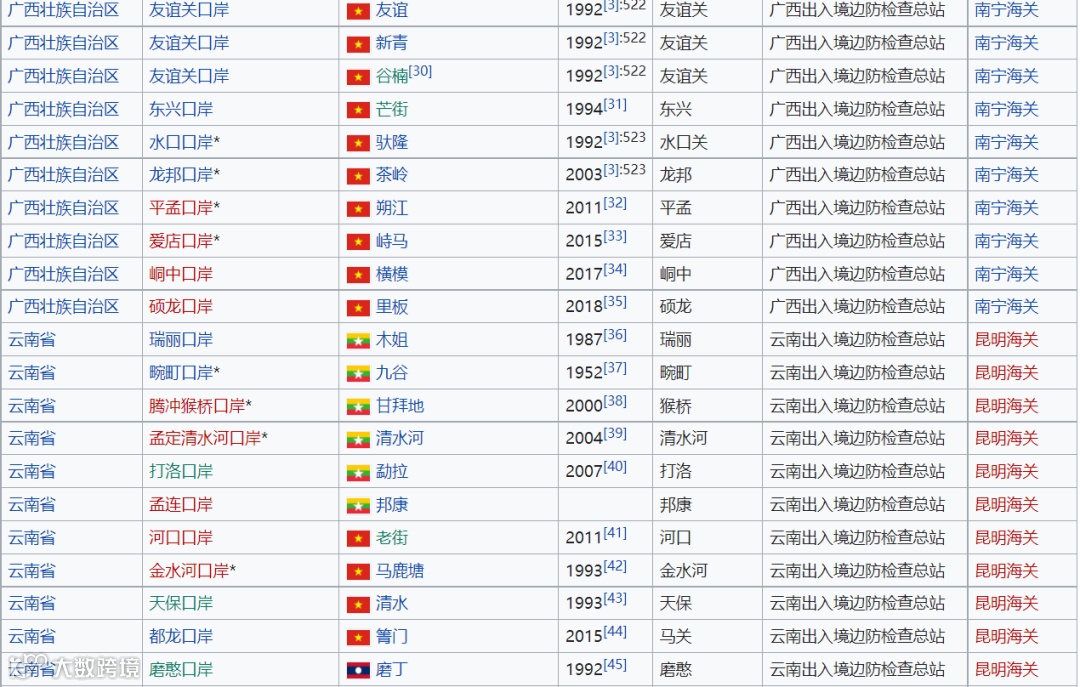Screen dimensions: 1080x687
Task: Click the Vietnam flag icon beside 芒街
Action: click(357, 109)
